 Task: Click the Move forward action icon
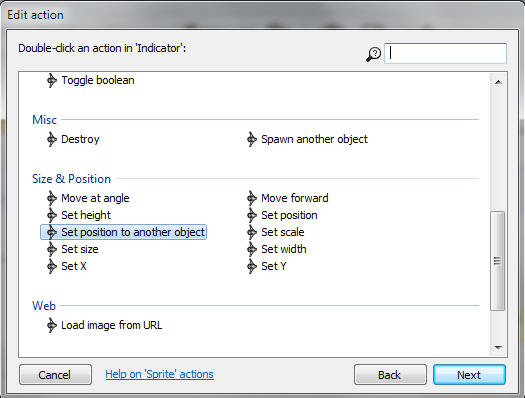click(252, 198)
